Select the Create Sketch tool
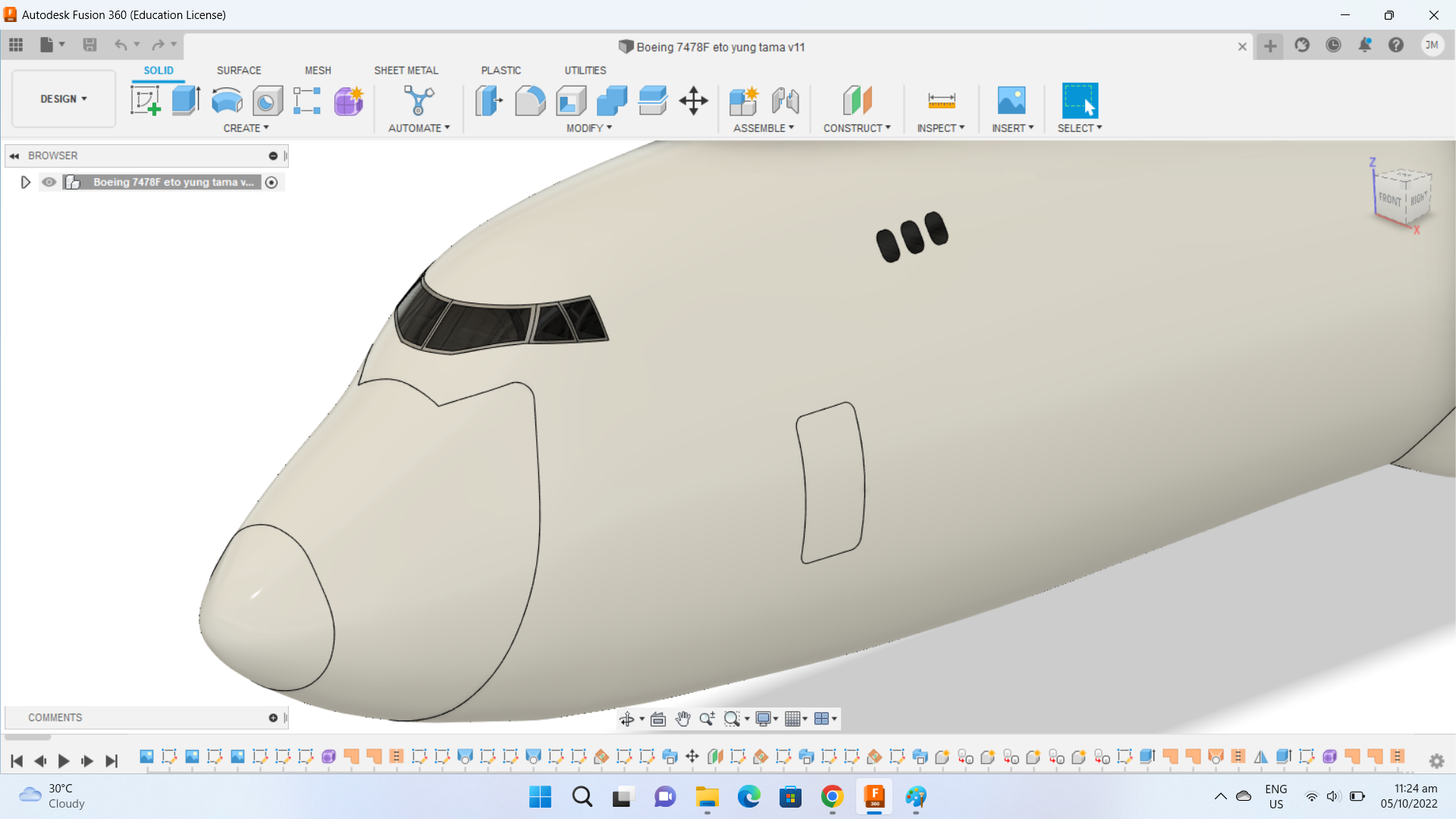Image resolution: width=1456 pixels, height=819 pixels. [145, 100]
